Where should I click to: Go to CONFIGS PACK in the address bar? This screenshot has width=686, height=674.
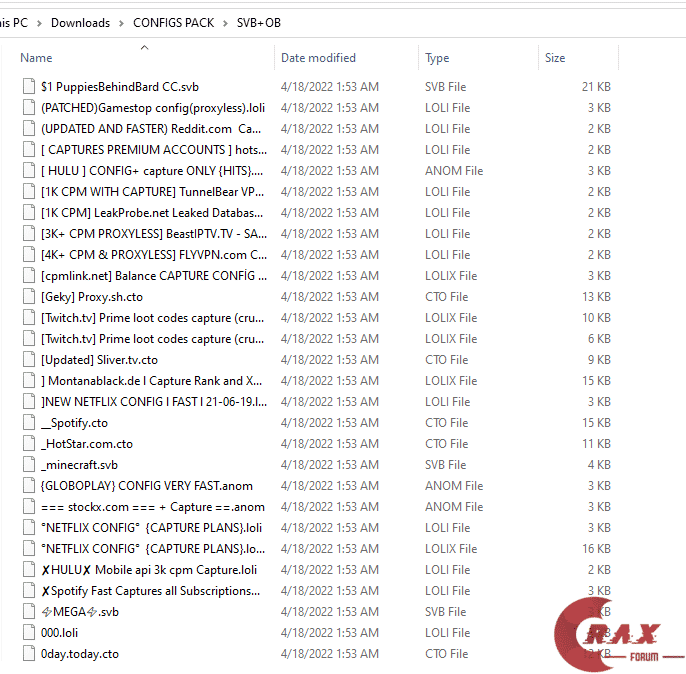click(x=174, y=23)
